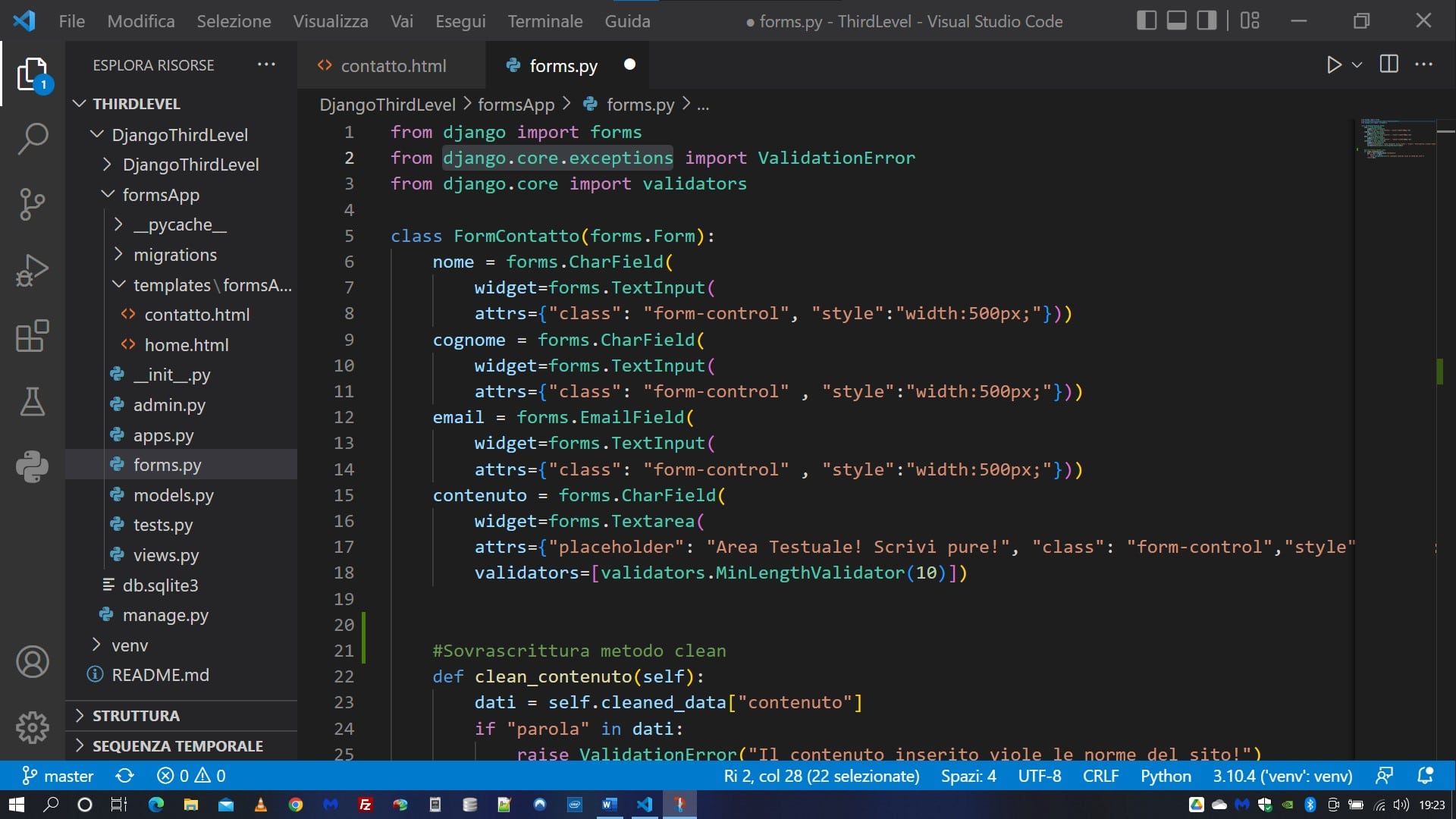Expand the __pycache__ folder

click(x=118, y=224)
